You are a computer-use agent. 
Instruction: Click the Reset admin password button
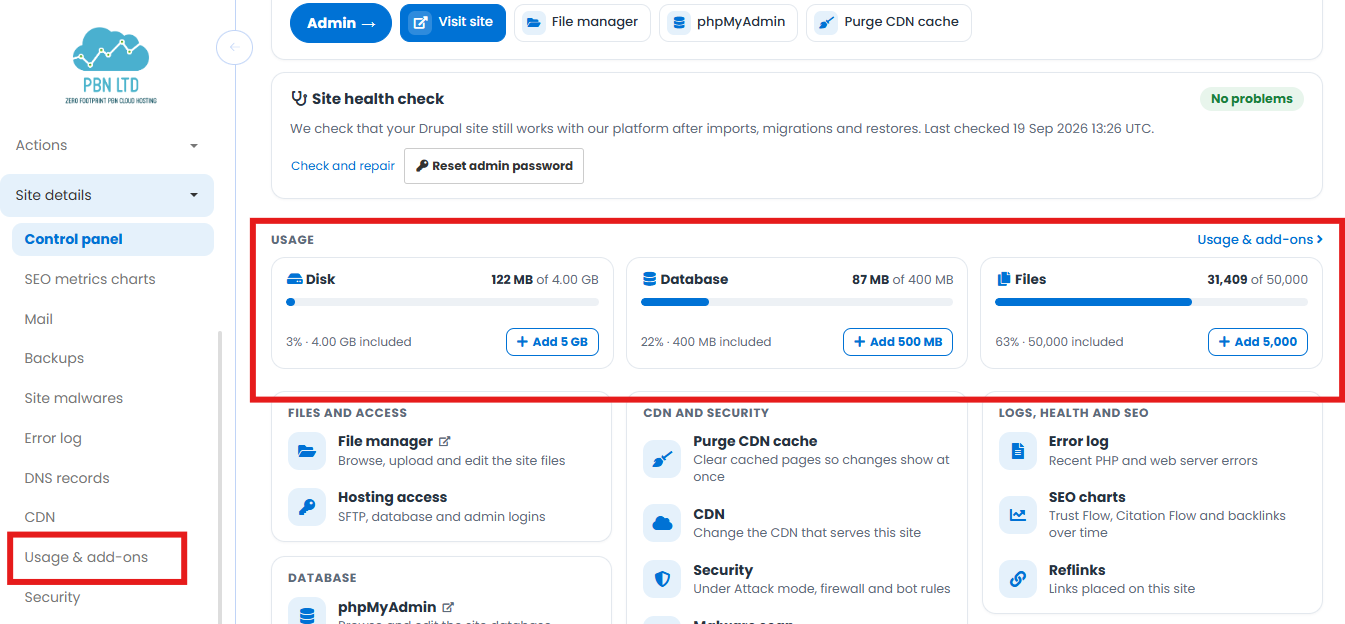click(494, 166)
